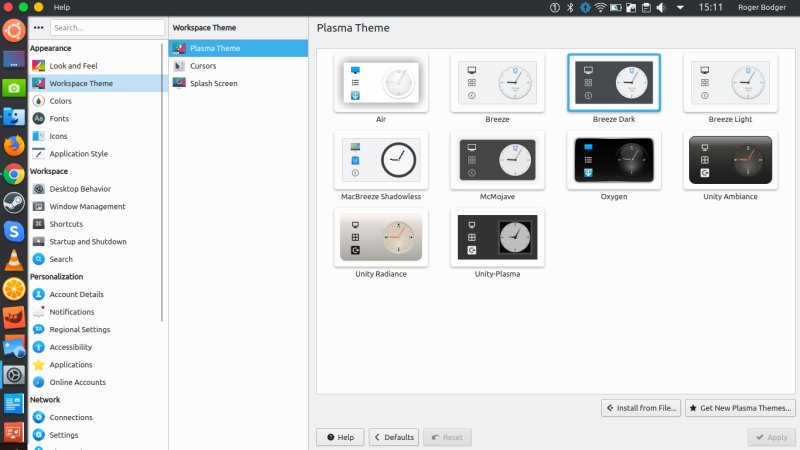Click the sidebar menu dots button
The width and height of the screenshot is (800, 450).
coord(39,28)
